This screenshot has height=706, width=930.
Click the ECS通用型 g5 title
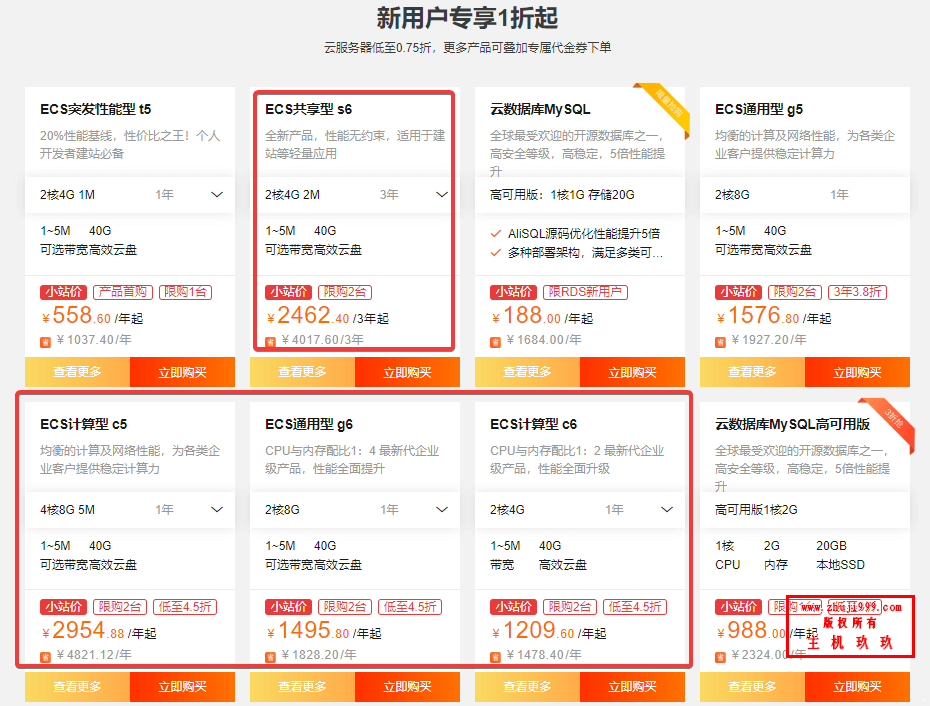pyautogui.click(x=759, y=109)
